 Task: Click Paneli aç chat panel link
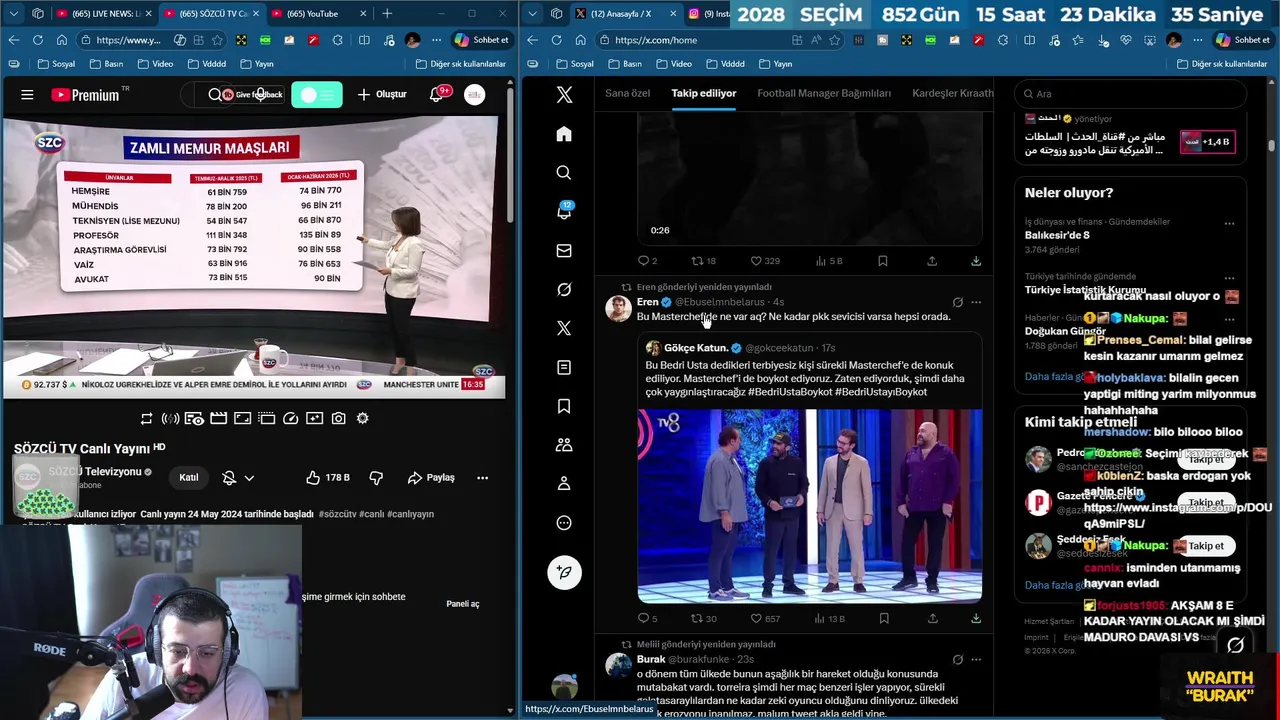click(463, 604)
